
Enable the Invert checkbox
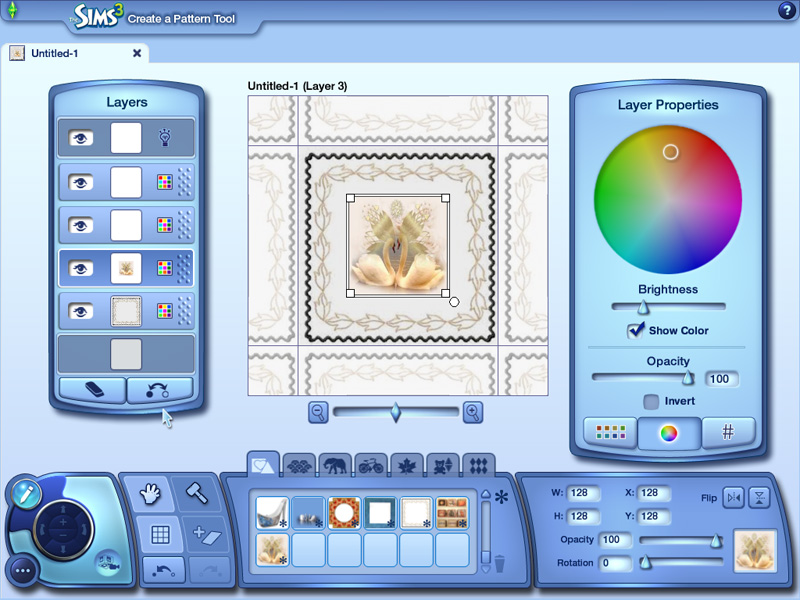pyautogui.click(x=651, y=401)
